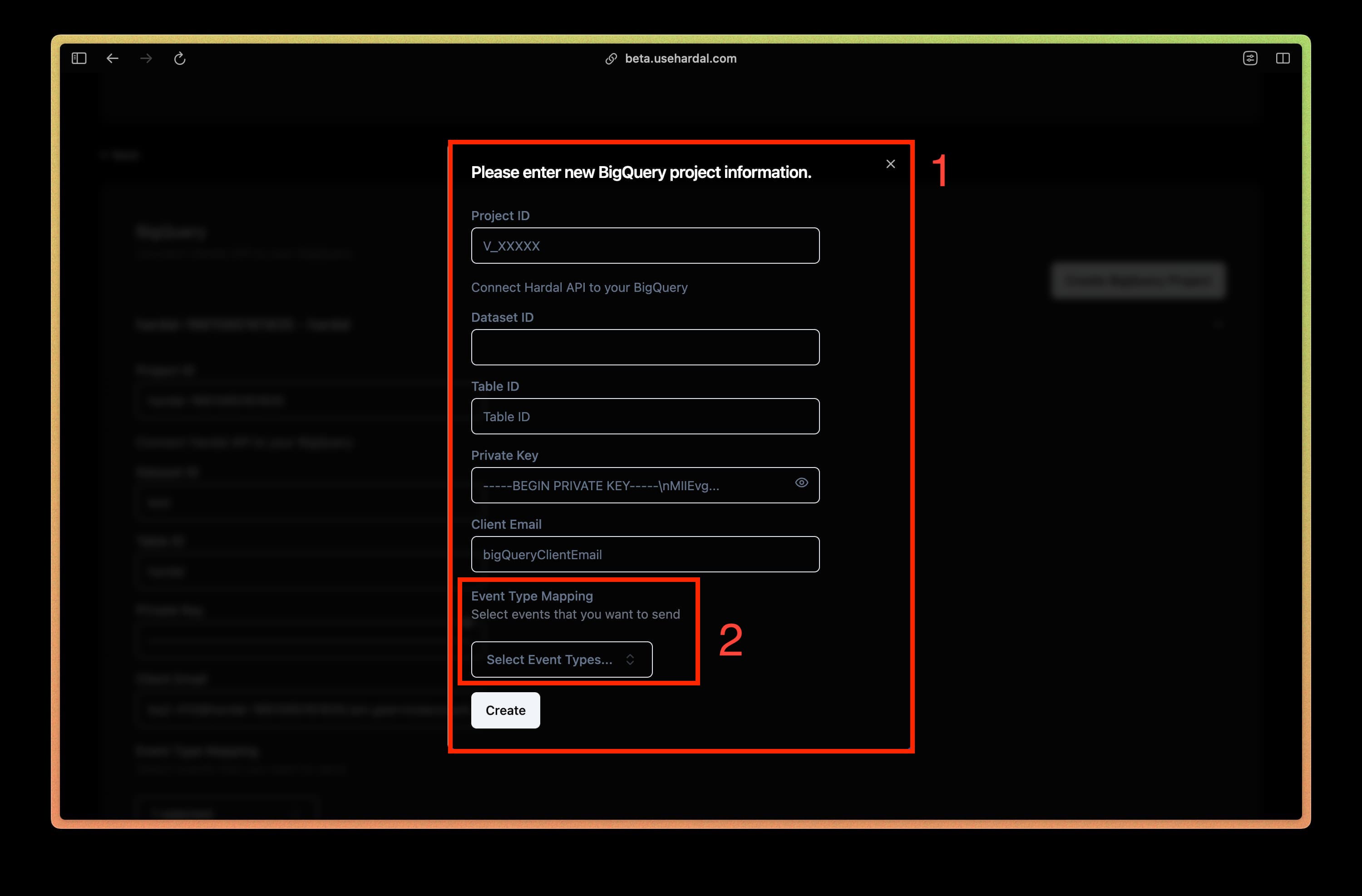
Task: Focus the Dataset ID input field
Action: coord(645,347)
